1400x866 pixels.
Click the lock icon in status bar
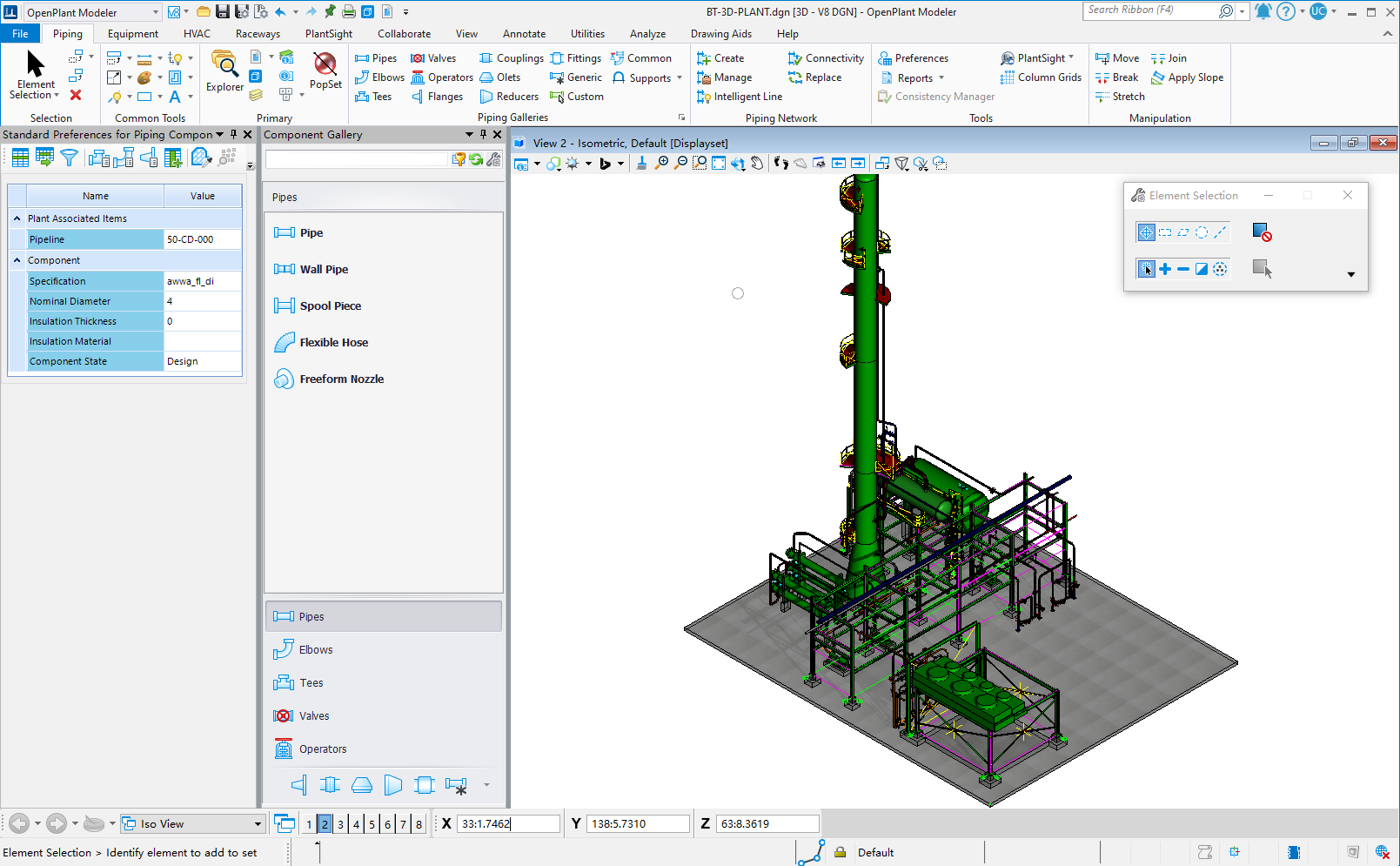click(x=840, y=852)
